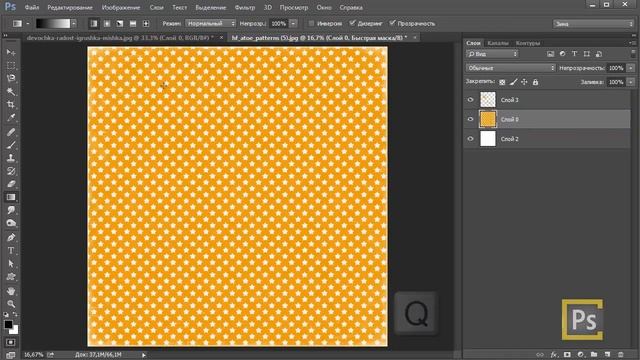Toggle lock transparent pixels icon
This screenshot has width=640, height=360.
502,82
